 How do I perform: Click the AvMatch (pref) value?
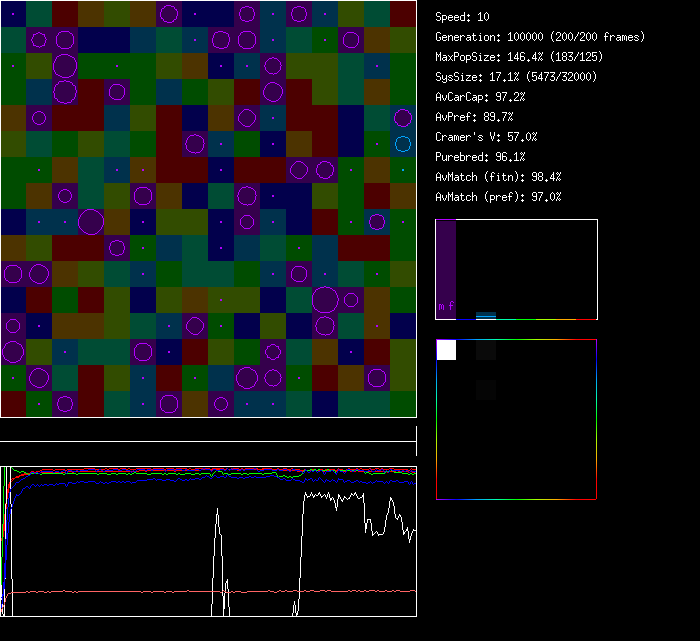(x=498, y=197)
